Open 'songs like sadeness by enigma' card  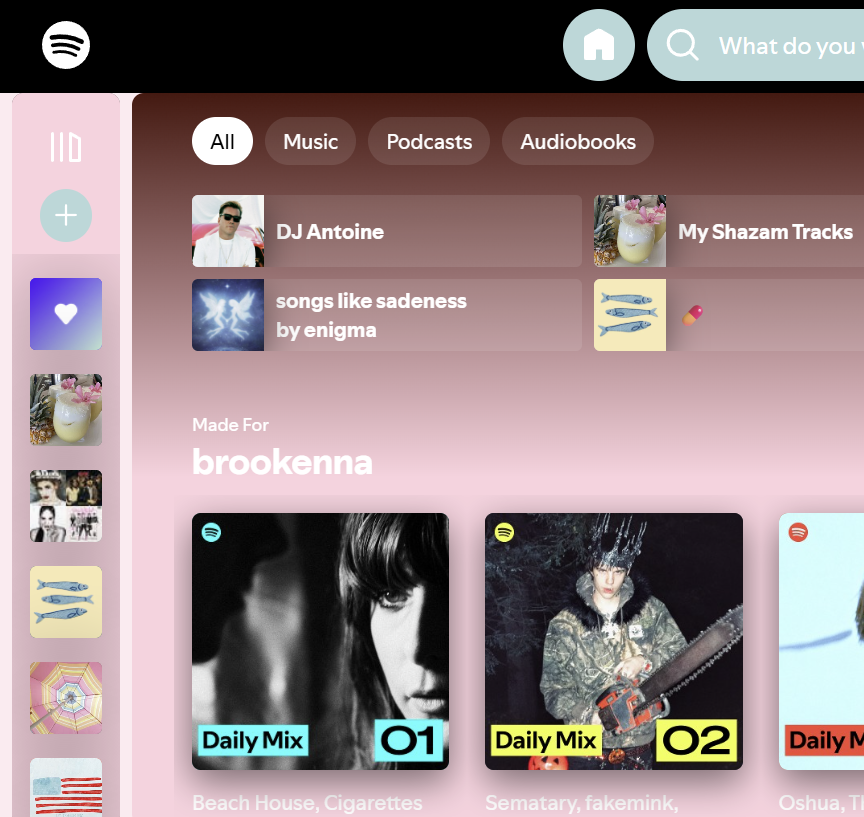pyautogui.click(x=387, y=315)
